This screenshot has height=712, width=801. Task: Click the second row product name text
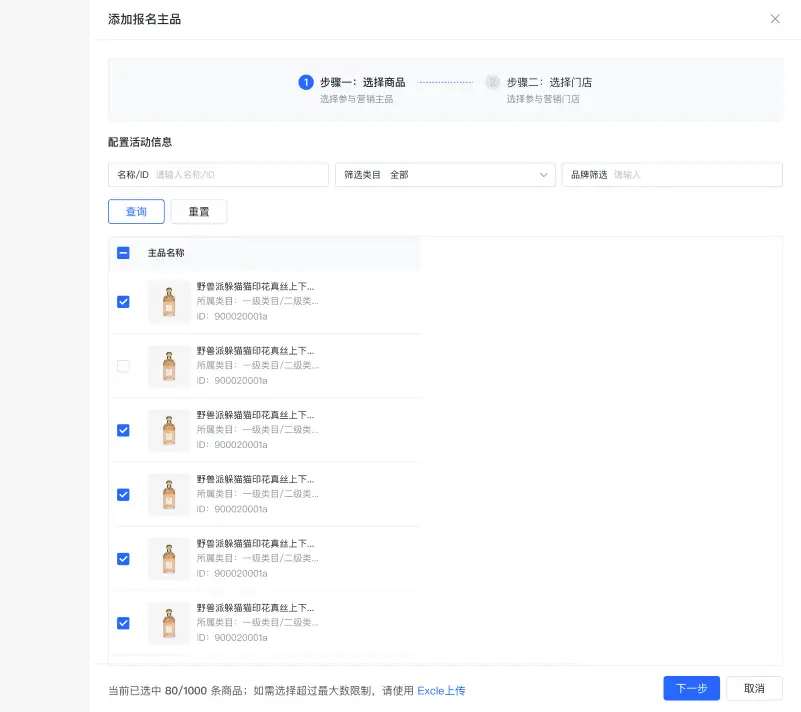(255, 351)
